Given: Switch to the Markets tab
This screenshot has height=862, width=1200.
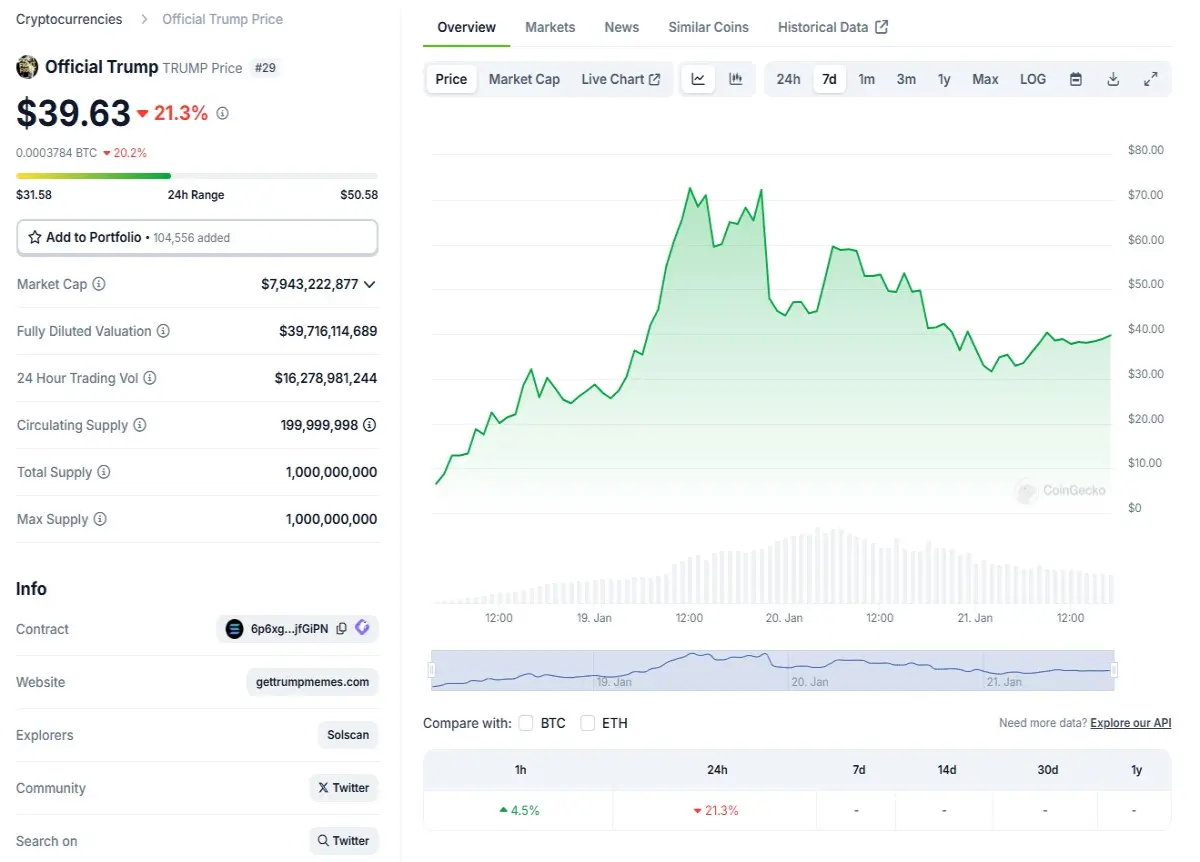Looking at the screenshot, I should tap(550, 27).
